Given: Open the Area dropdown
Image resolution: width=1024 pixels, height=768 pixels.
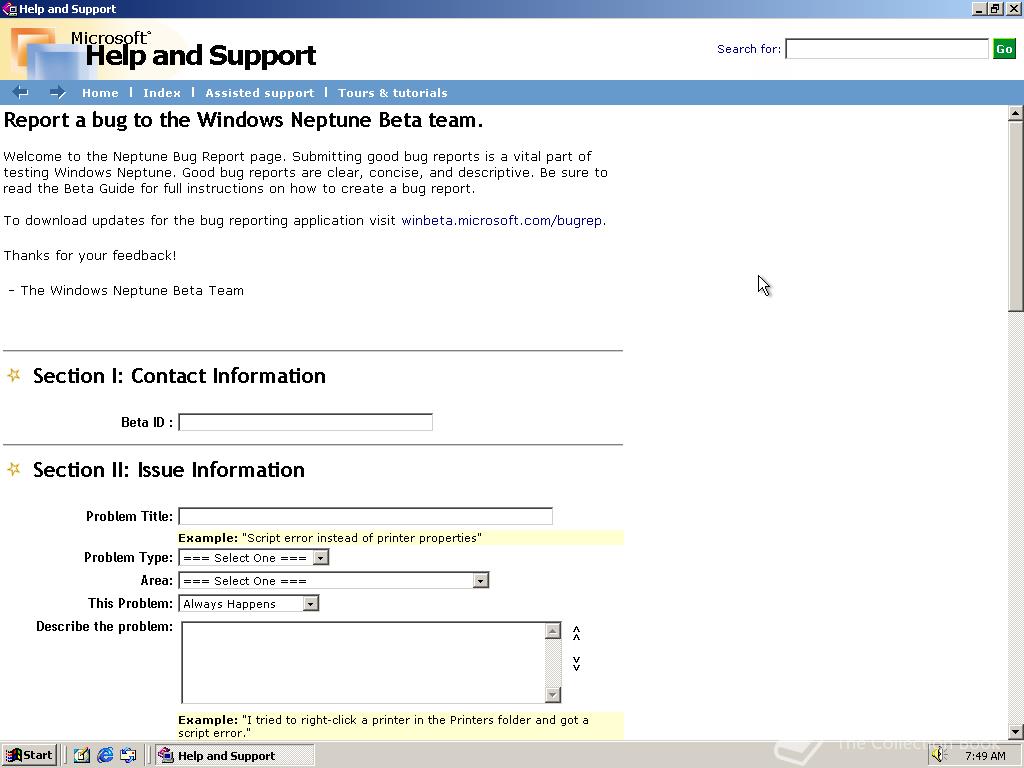Looking at the screenshot, I should (x=334, y=581).
